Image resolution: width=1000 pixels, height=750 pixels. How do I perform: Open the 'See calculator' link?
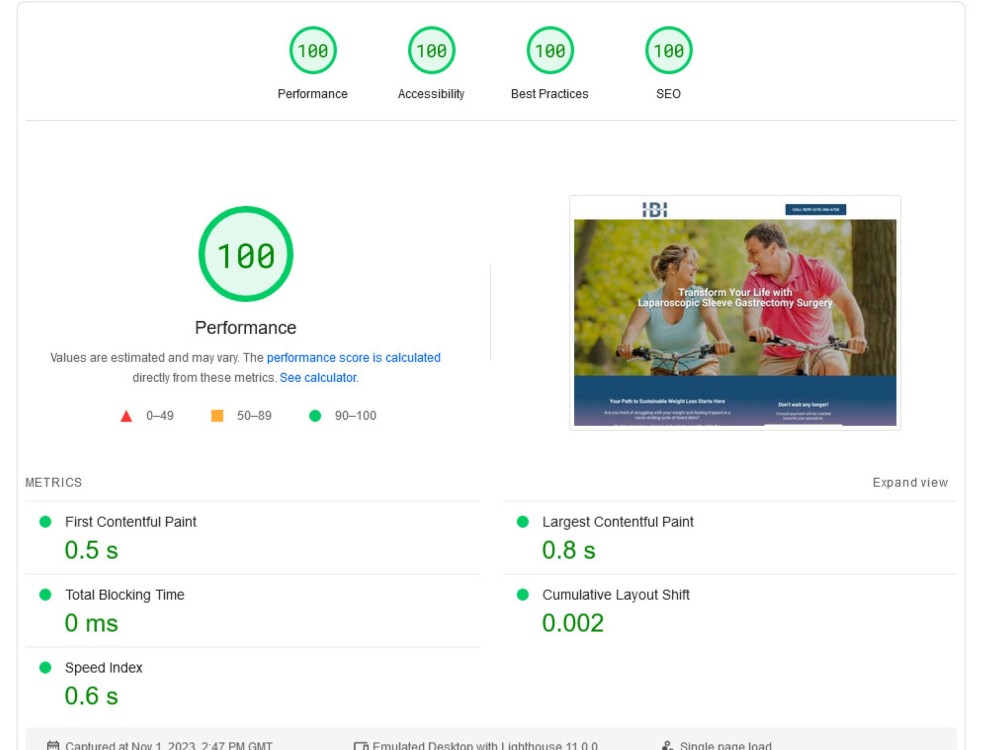[x=318, y=378]
